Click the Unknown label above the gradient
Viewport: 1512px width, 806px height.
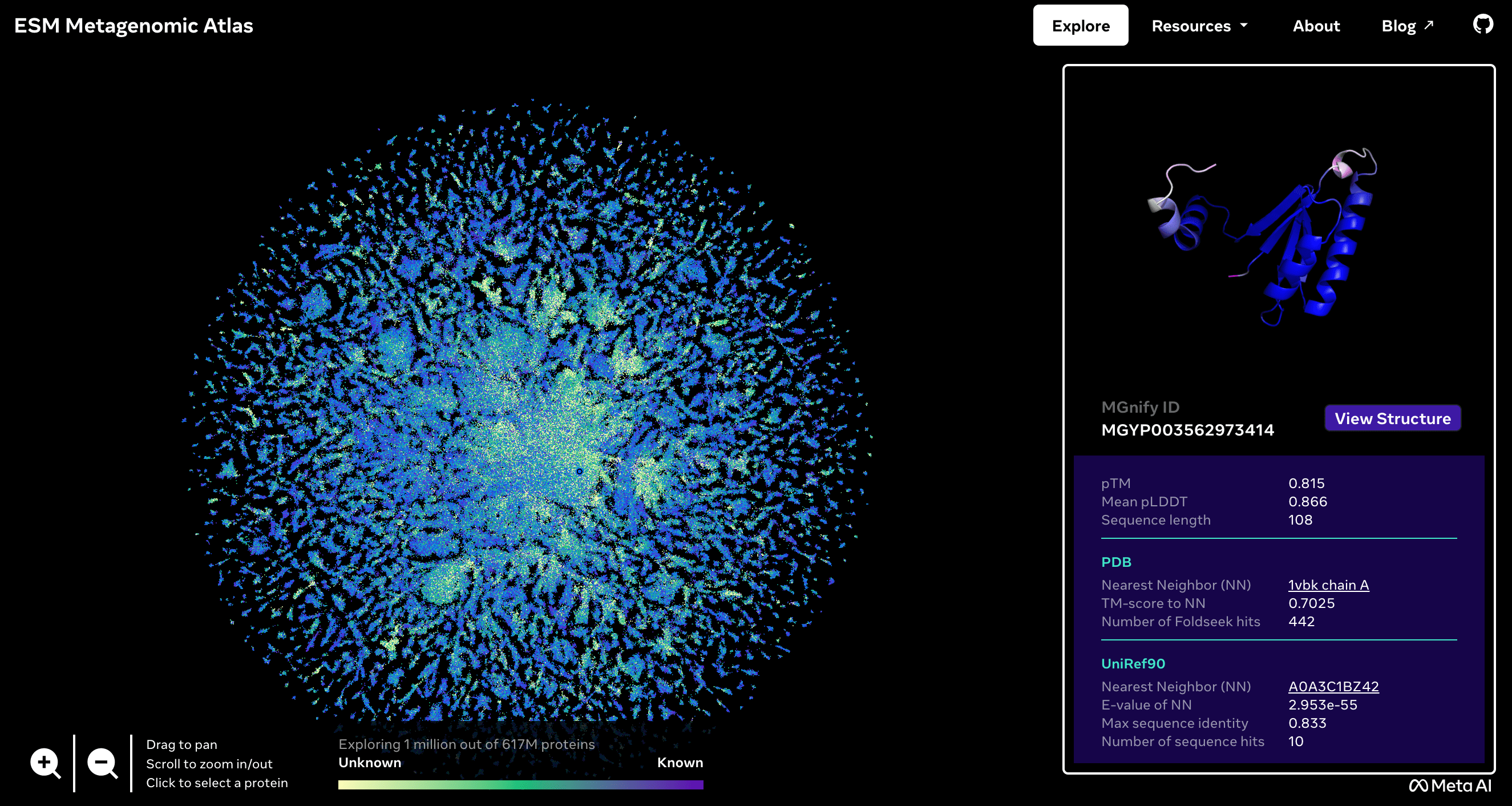370,763
